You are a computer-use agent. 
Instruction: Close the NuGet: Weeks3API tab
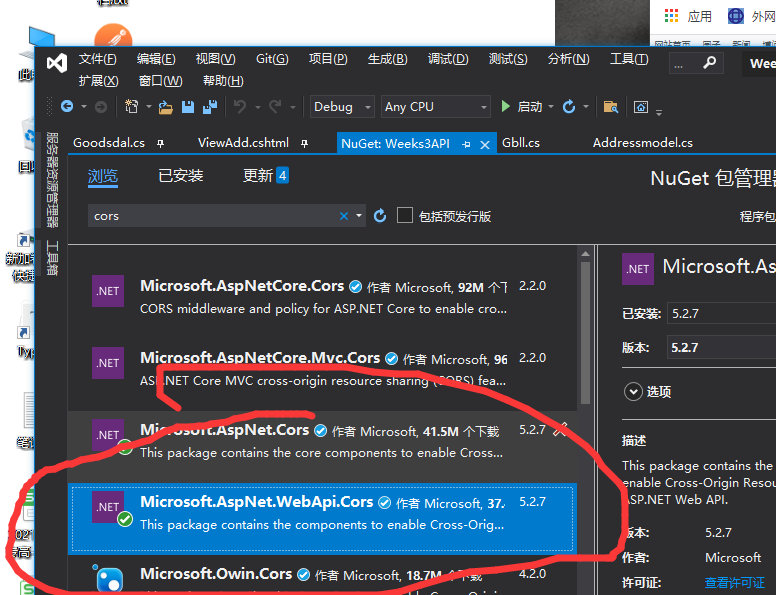(x=485, y=145)
